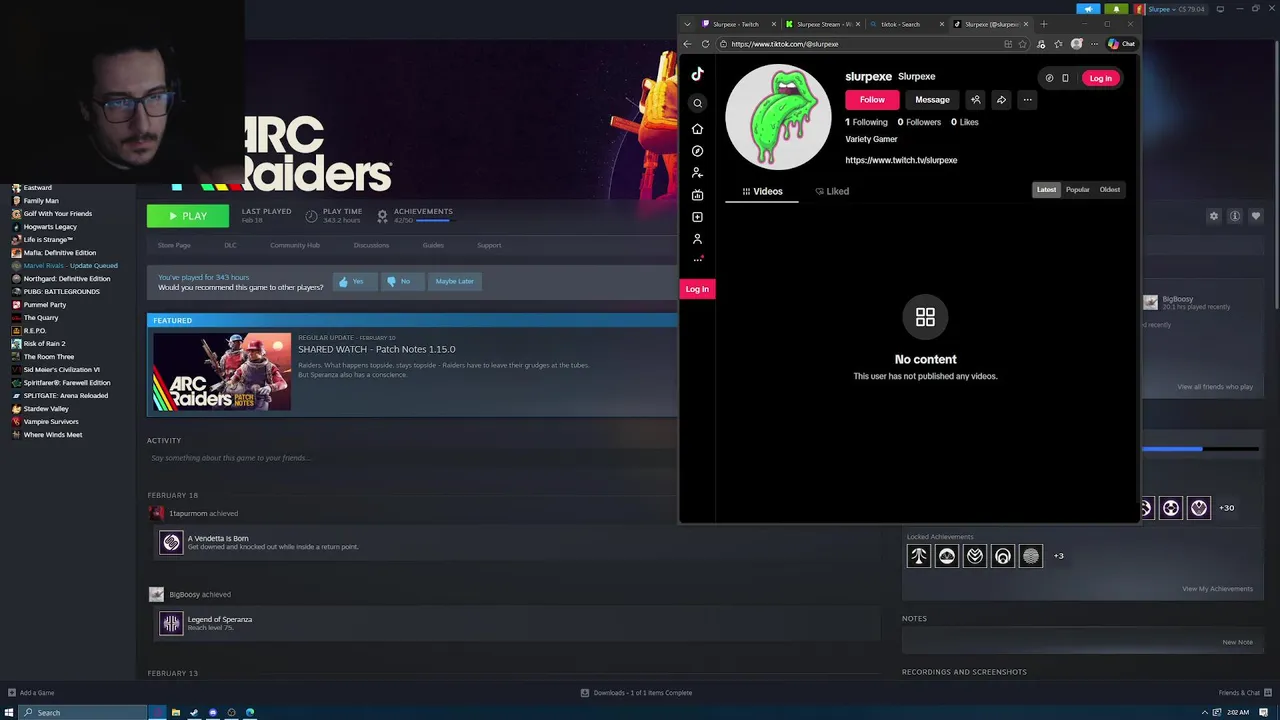Open the TikTok Following icon in sidebar
The image size is (1280, 720).
[x=697, y=173]
